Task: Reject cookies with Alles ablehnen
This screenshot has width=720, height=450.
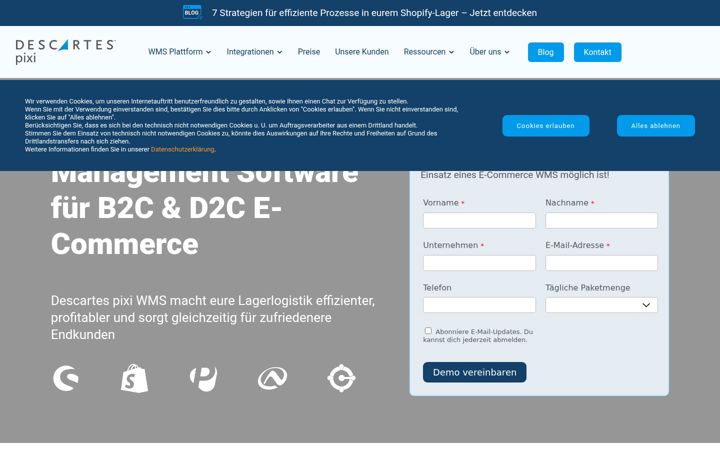Action: coord(656,126)
